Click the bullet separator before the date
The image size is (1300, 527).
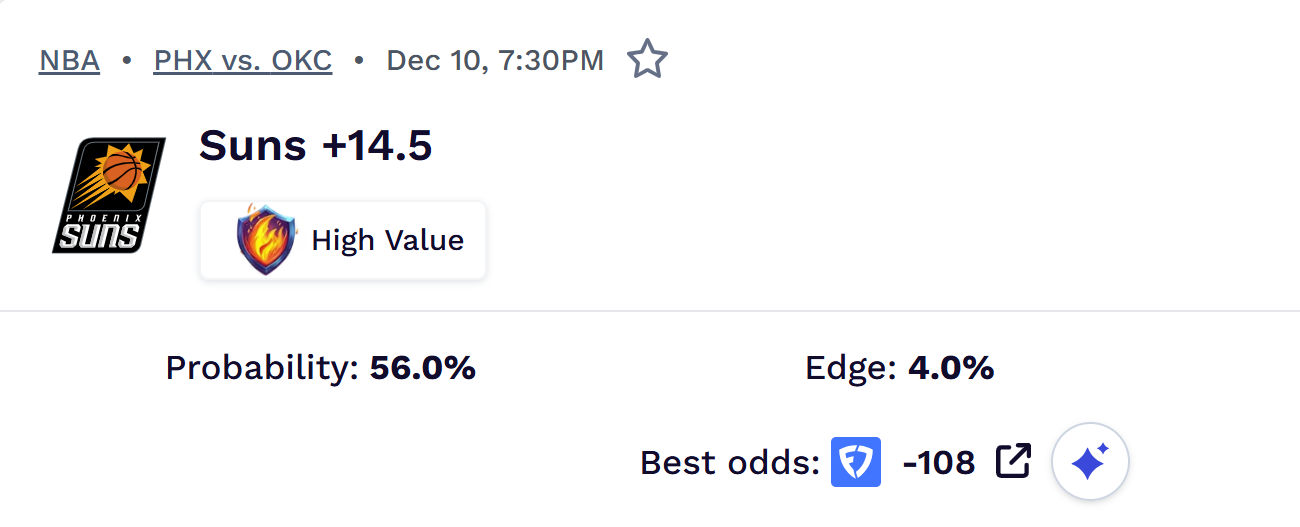coord(358,61)
